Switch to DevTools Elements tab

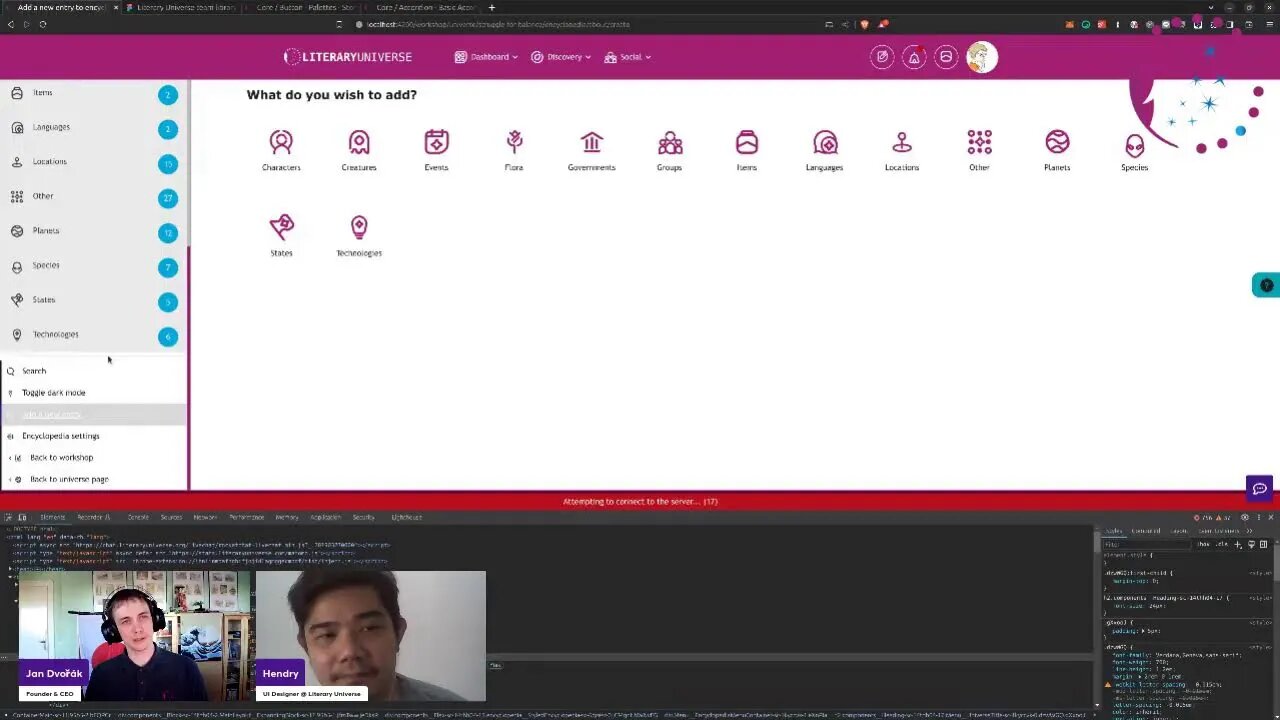click(52, 517)
